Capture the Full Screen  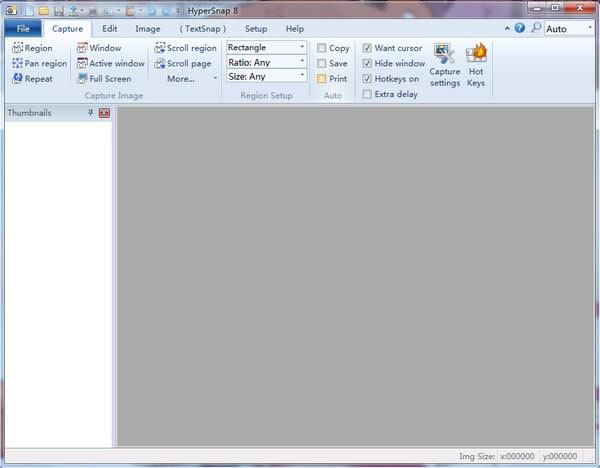pos(104,79)
